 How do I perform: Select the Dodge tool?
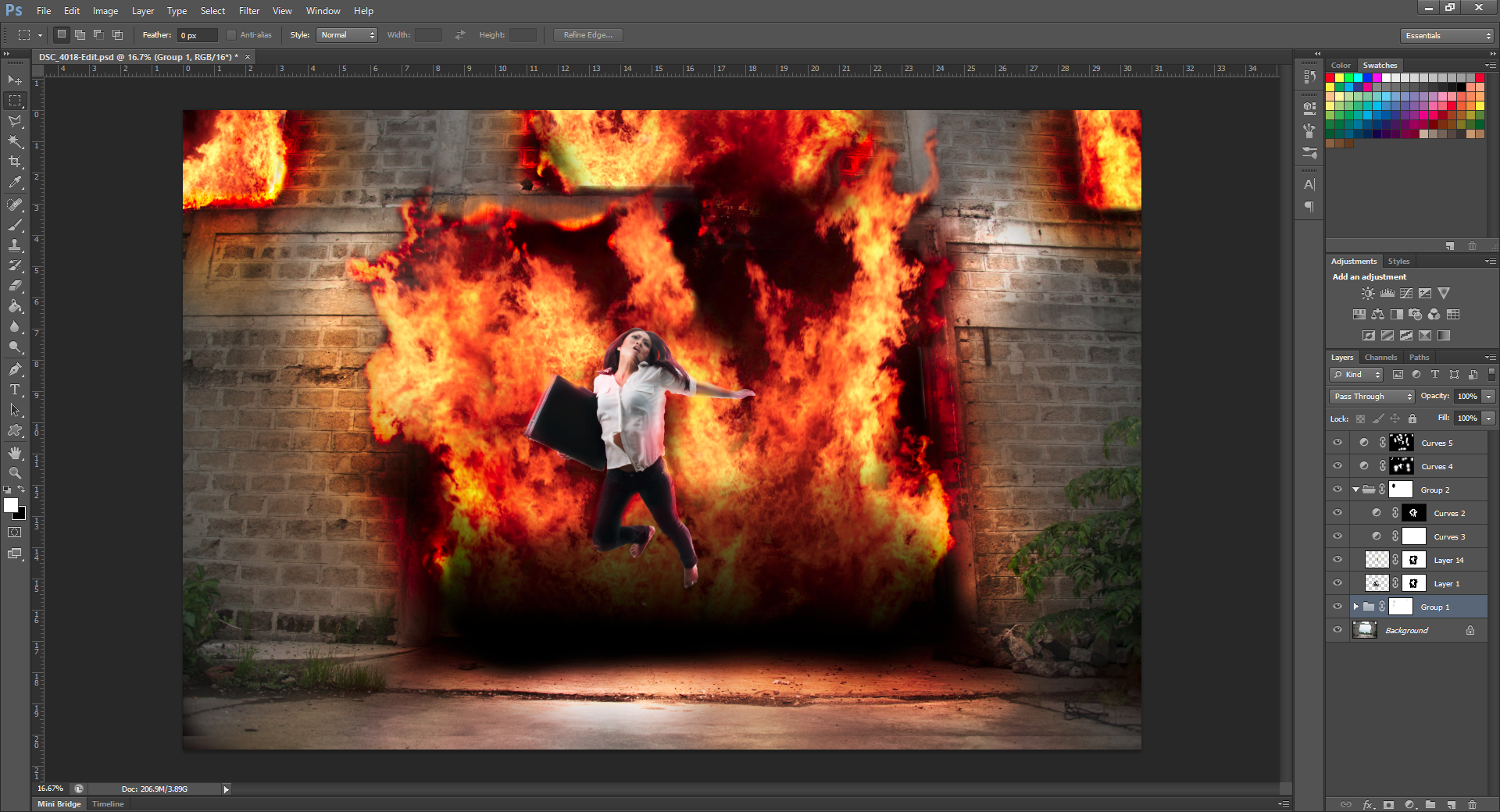(x=15, y=347)
